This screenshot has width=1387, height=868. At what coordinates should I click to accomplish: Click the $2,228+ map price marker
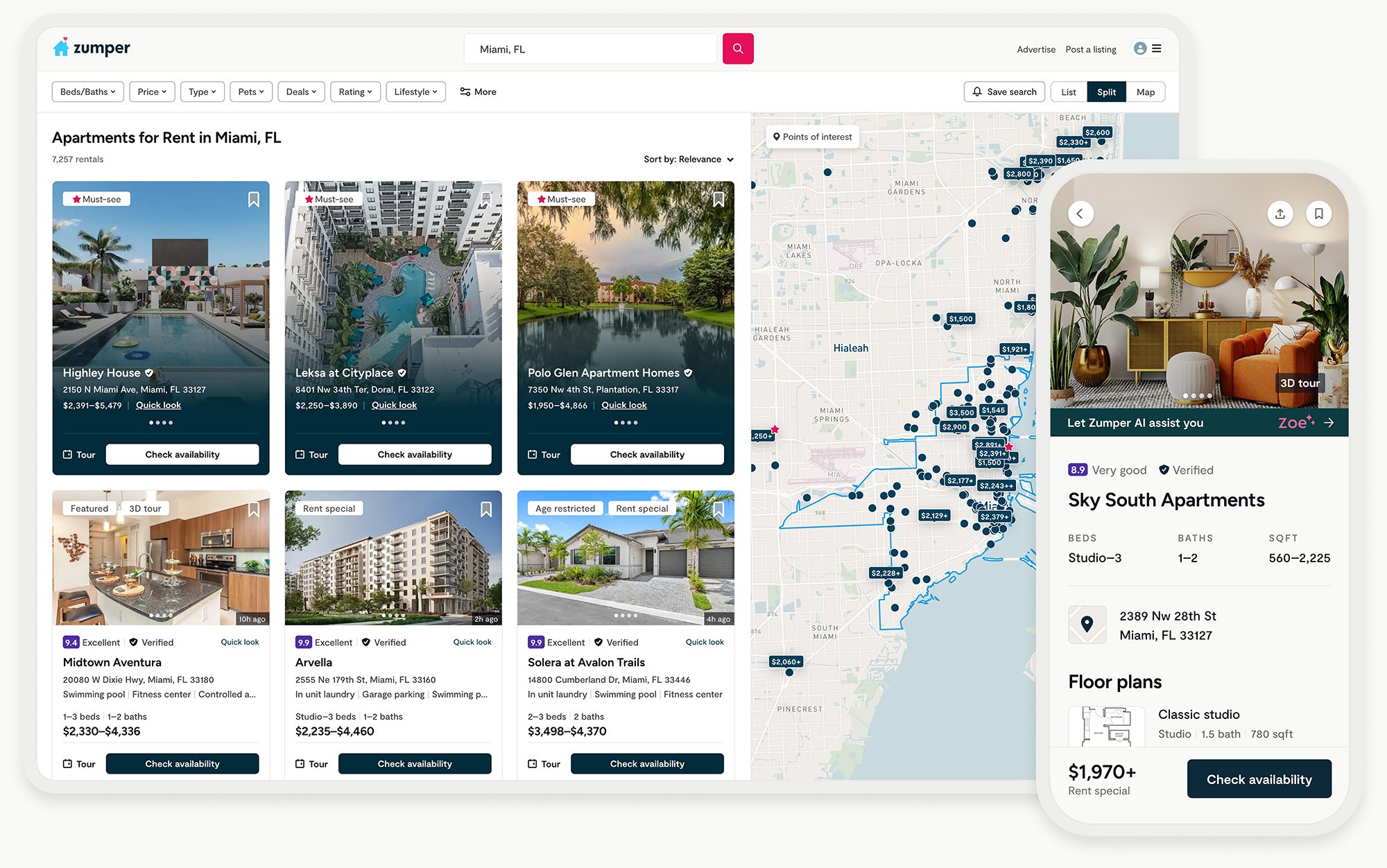[886, 573]
